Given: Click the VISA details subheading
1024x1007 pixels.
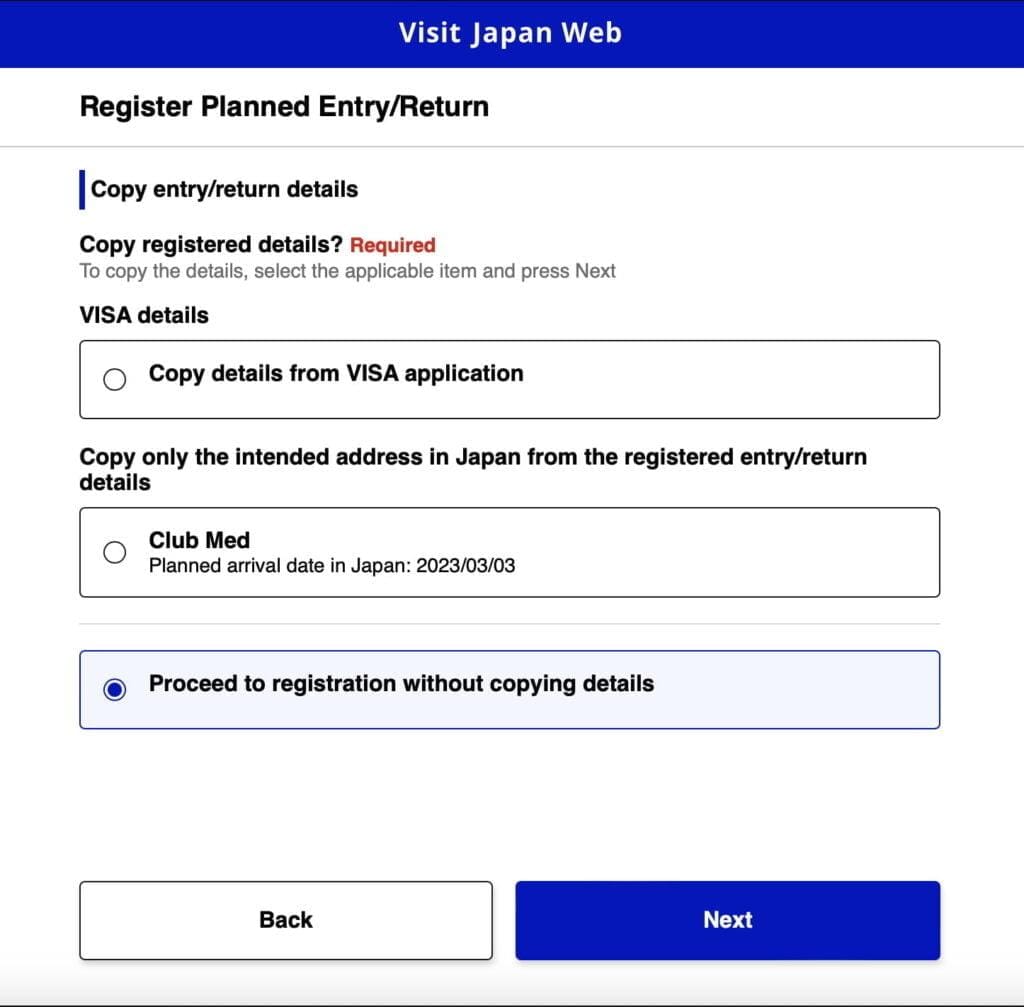Looking at the screenshot, I should click(x=144, y=315).
